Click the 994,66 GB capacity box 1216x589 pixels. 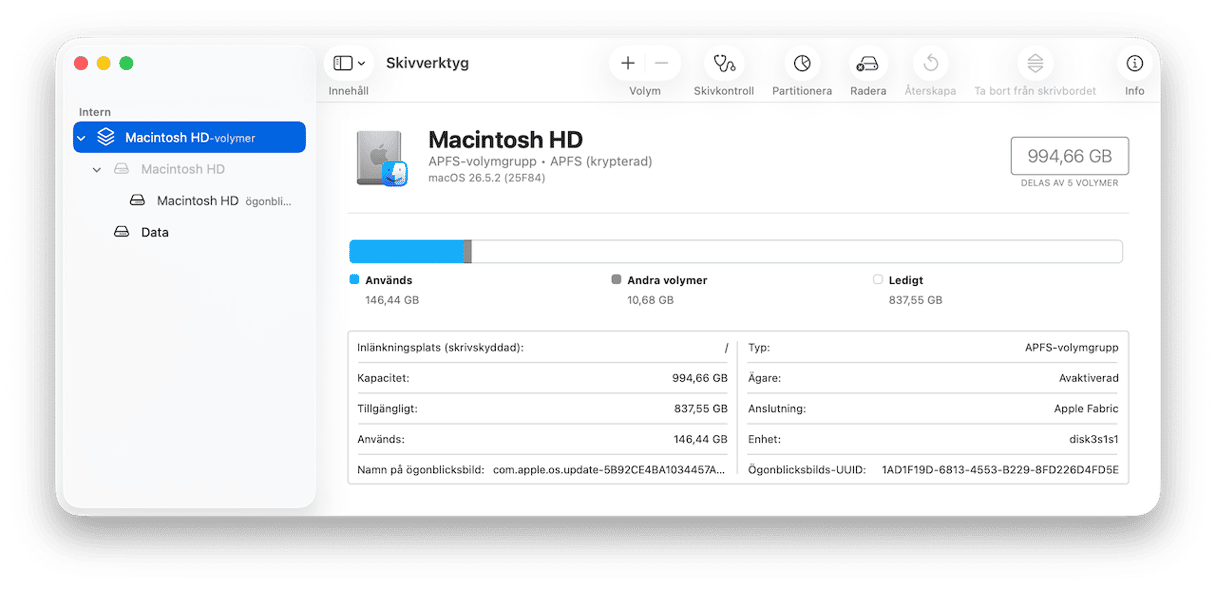(1069, 156)
